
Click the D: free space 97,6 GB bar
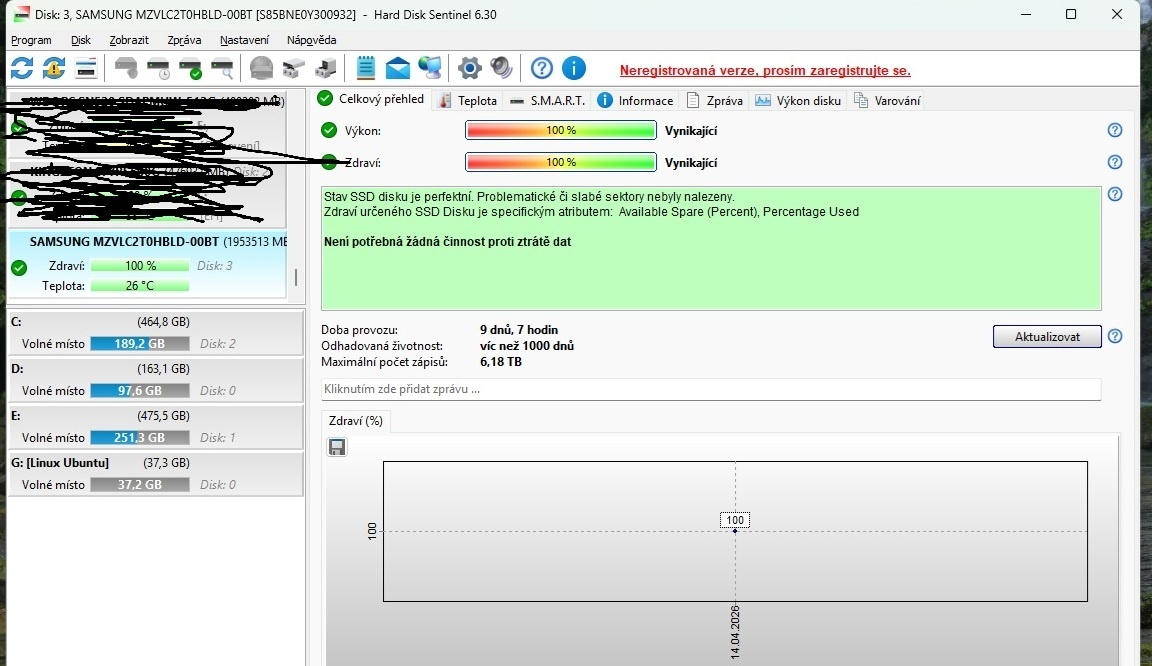pos(140,390)
